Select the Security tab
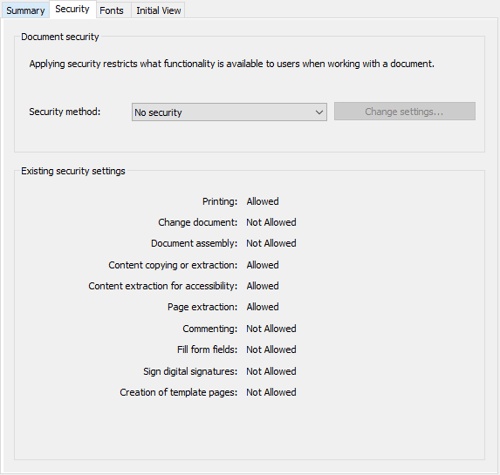 [73, 9]
